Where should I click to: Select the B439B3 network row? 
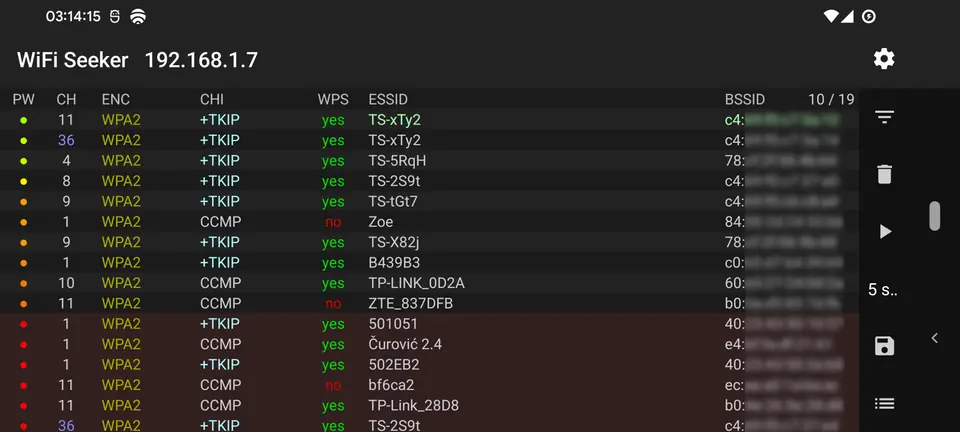[430, 263]
